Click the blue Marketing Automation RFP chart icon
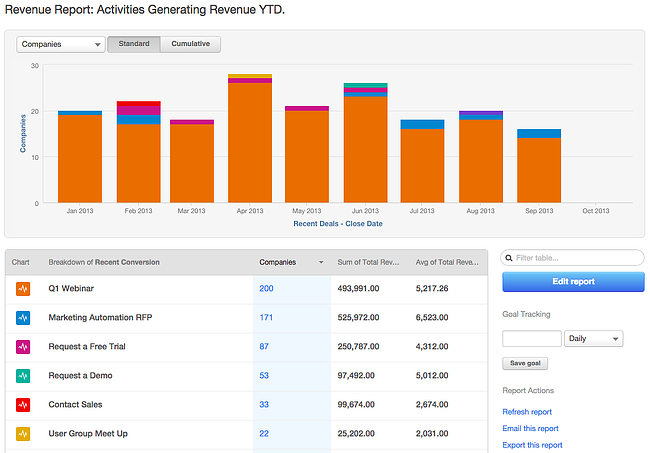The height and width of the screenshot is (453, 650). (x=23, y=317)
